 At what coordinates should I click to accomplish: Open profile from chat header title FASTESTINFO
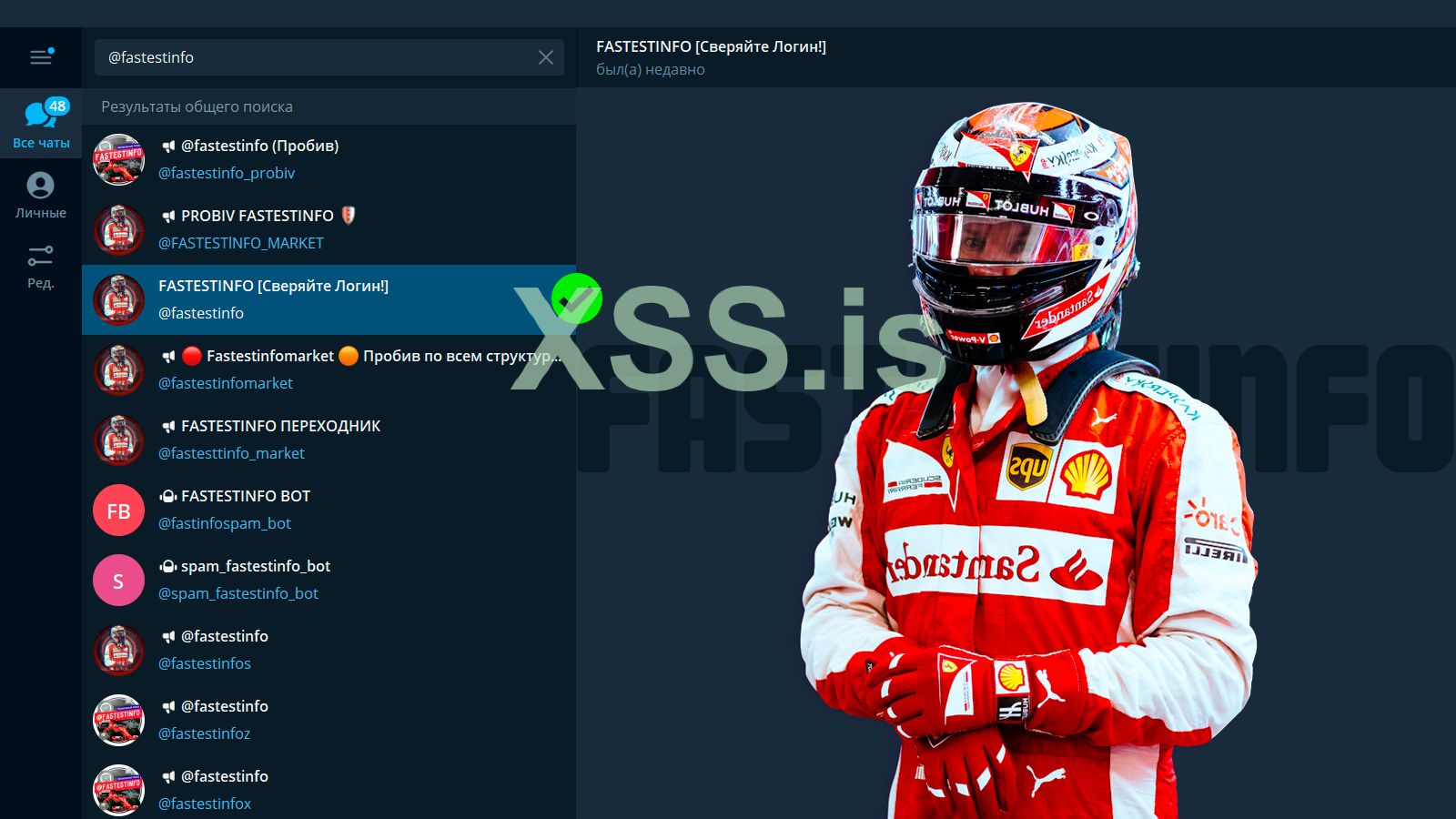coord(711,46)
